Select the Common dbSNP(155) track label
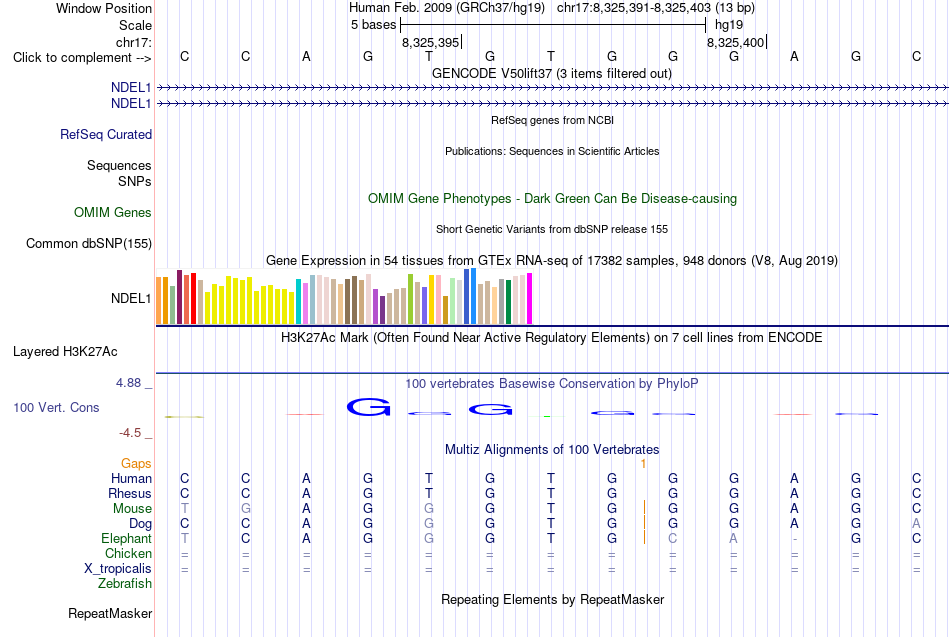The image size is (950, 637). tap(89, 244)
